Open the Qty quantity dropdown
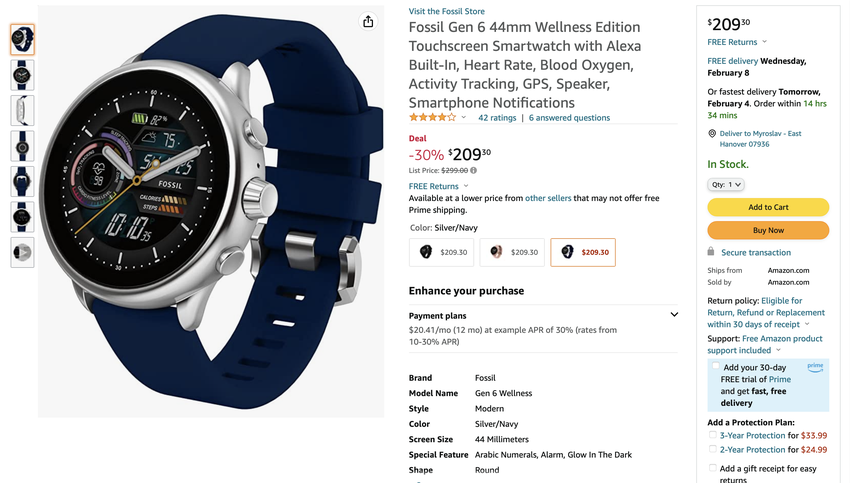The image size is (850, 483). click(x=726, y=185)
